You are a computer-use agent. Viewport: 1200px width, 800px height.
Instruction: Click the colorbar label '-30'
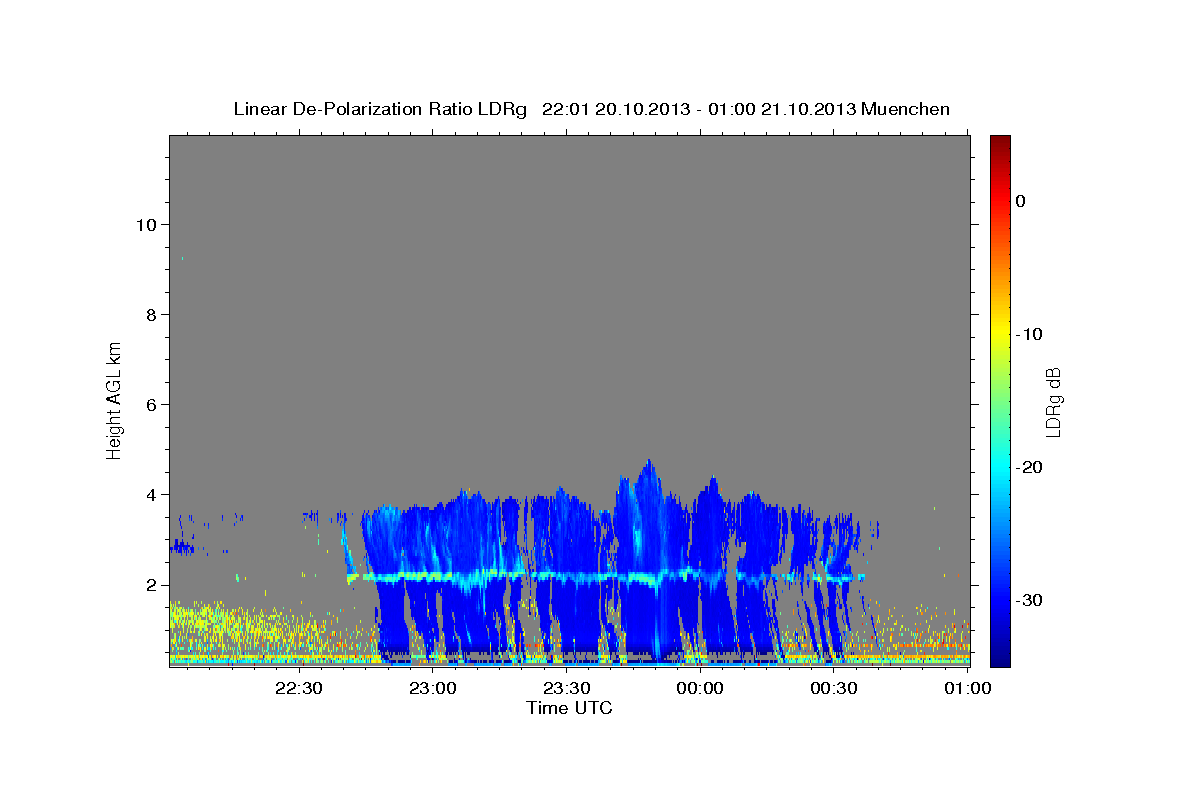tap(1029, 600)
